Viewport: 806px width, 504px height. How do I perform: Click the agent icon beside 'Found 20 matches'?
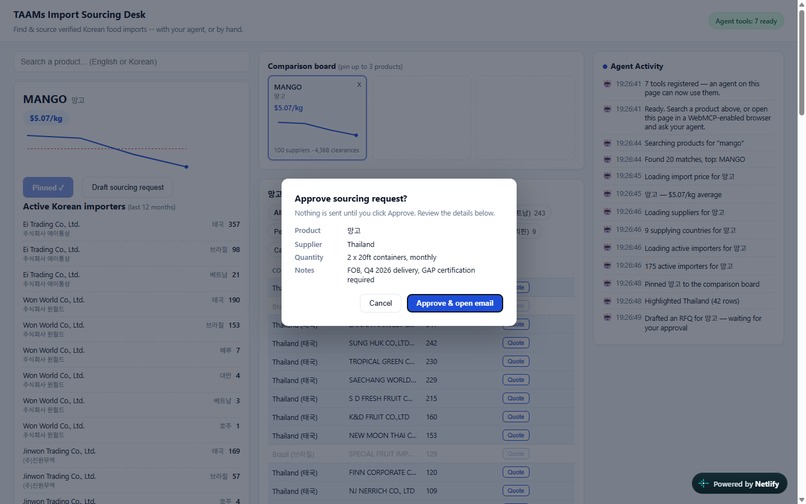tap(607, 159)
